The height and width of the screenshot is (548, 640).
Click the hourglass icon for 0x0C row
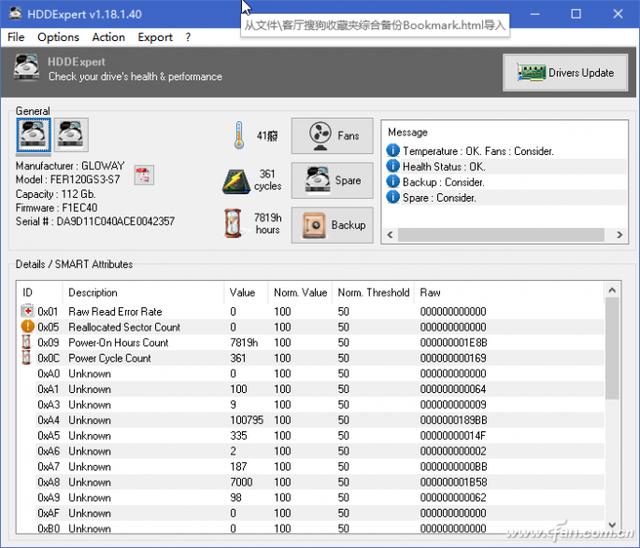[x=27, y=357]
